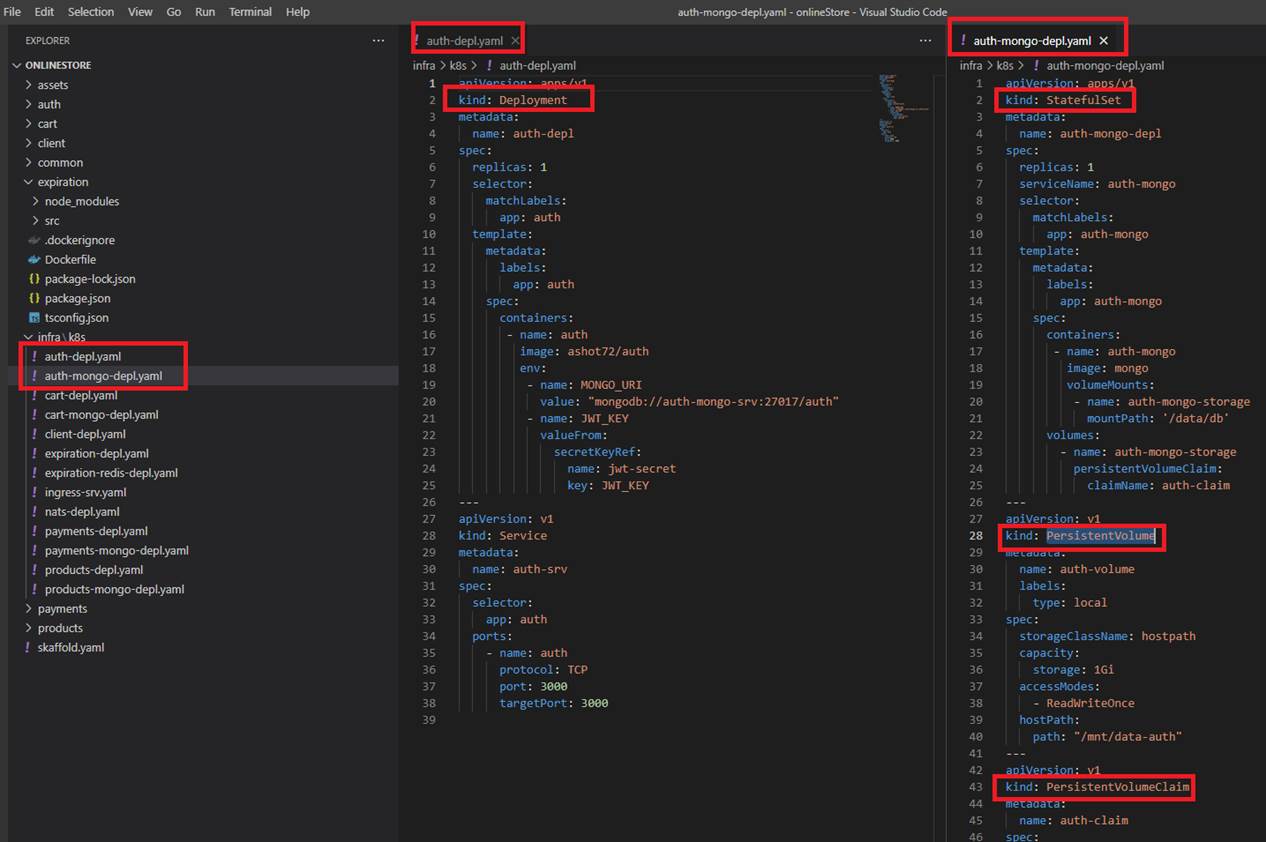Screen dimensions: 1266x842
Task: Open the Terminal menu
Action: pos(250,12)
